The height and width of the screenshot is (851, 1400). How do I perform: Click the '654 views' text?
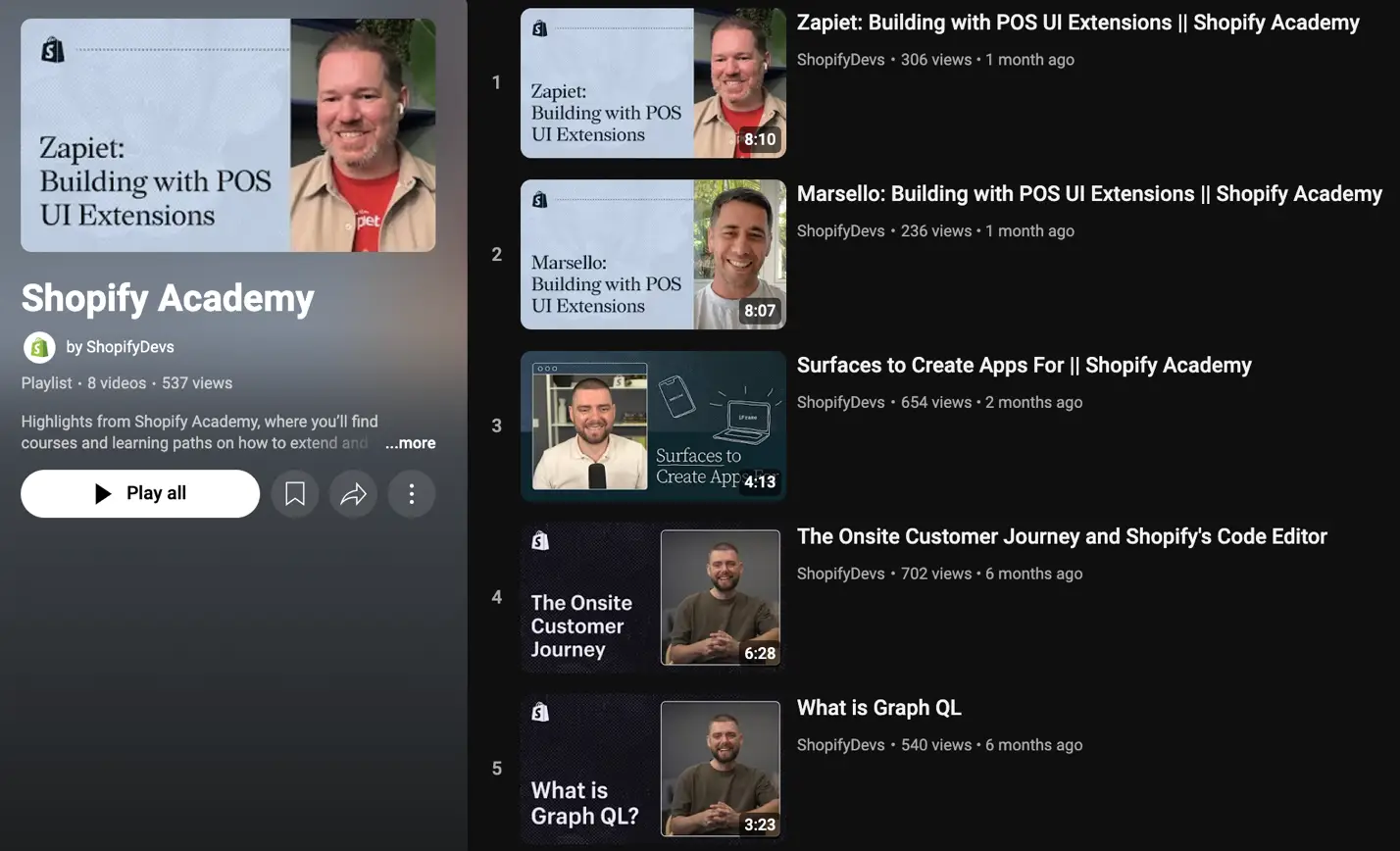point(936,403)
